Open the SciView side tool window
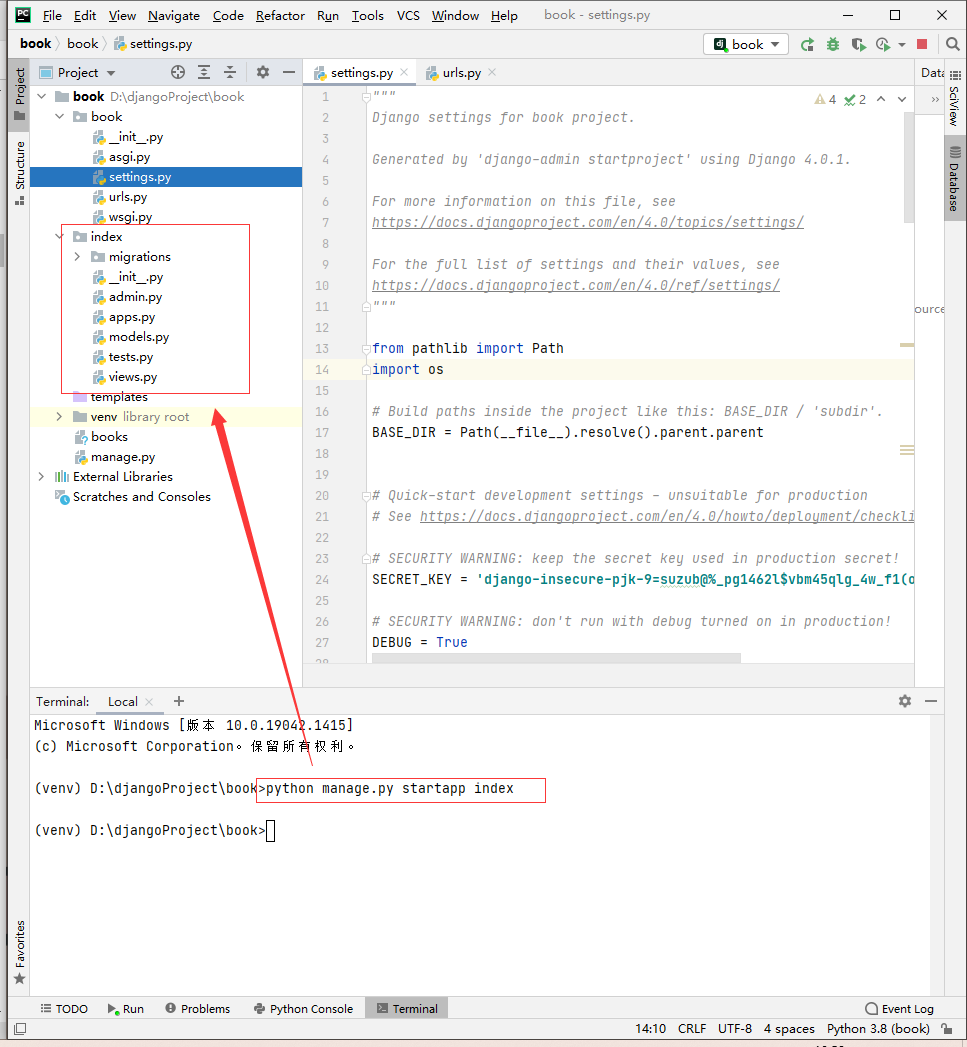 coord(955,99)
